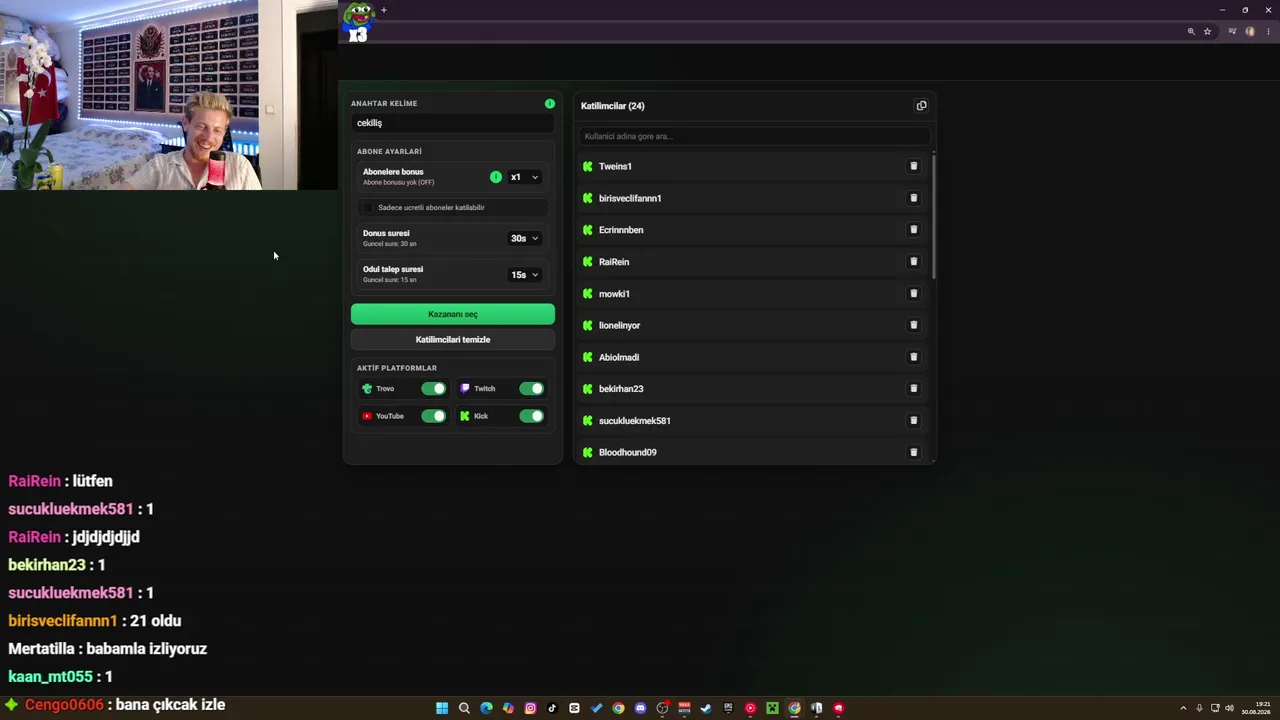The width and height of the screenshot is (1280, 720).
Task: Open Windows taskbar search
Action: click(464, 708)
